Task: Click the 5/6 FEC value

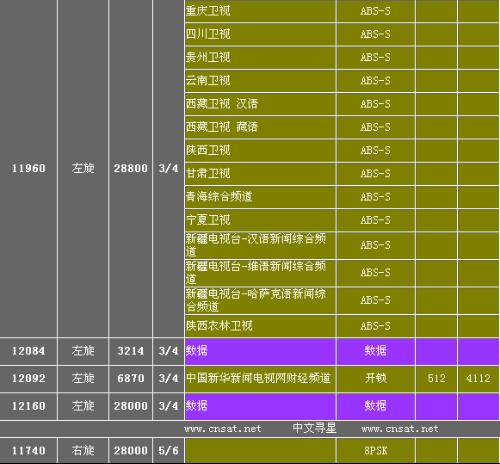Action: [x=168, y=451]
